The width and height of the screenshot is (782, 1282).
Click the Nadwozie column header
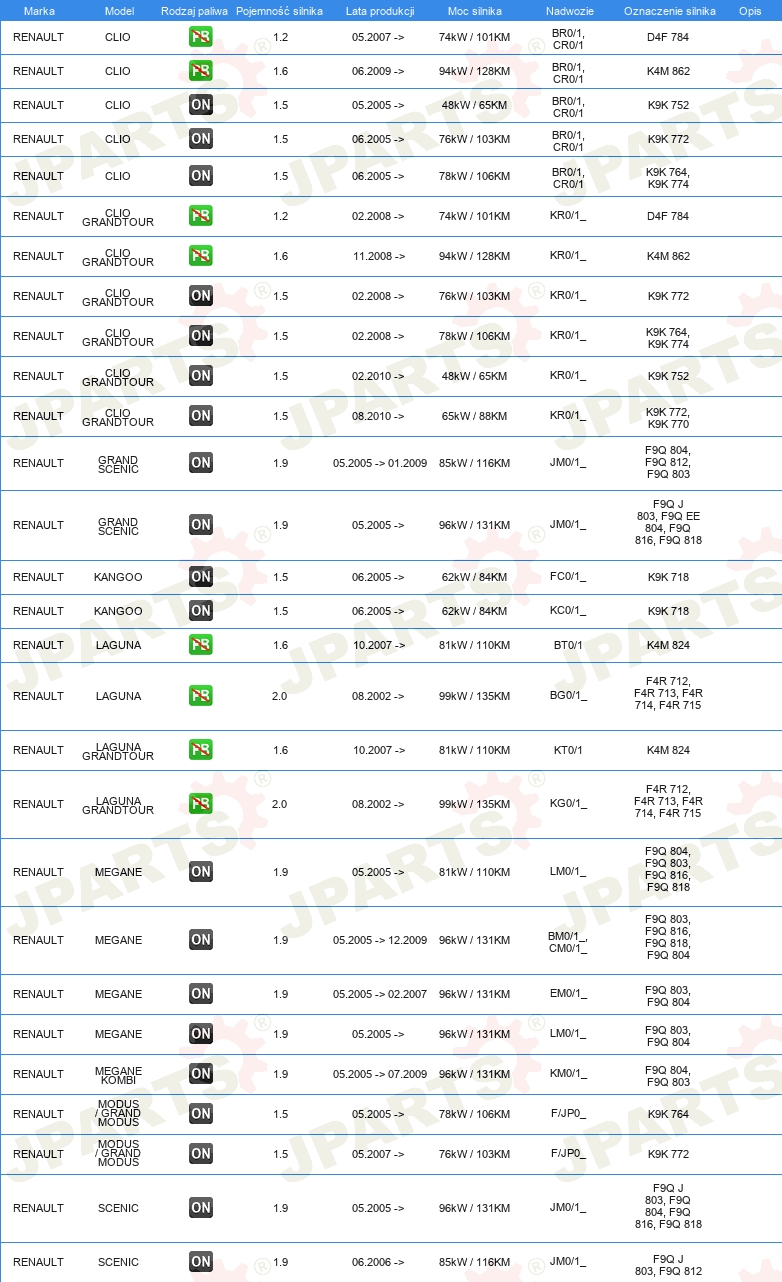click(569, 11)
